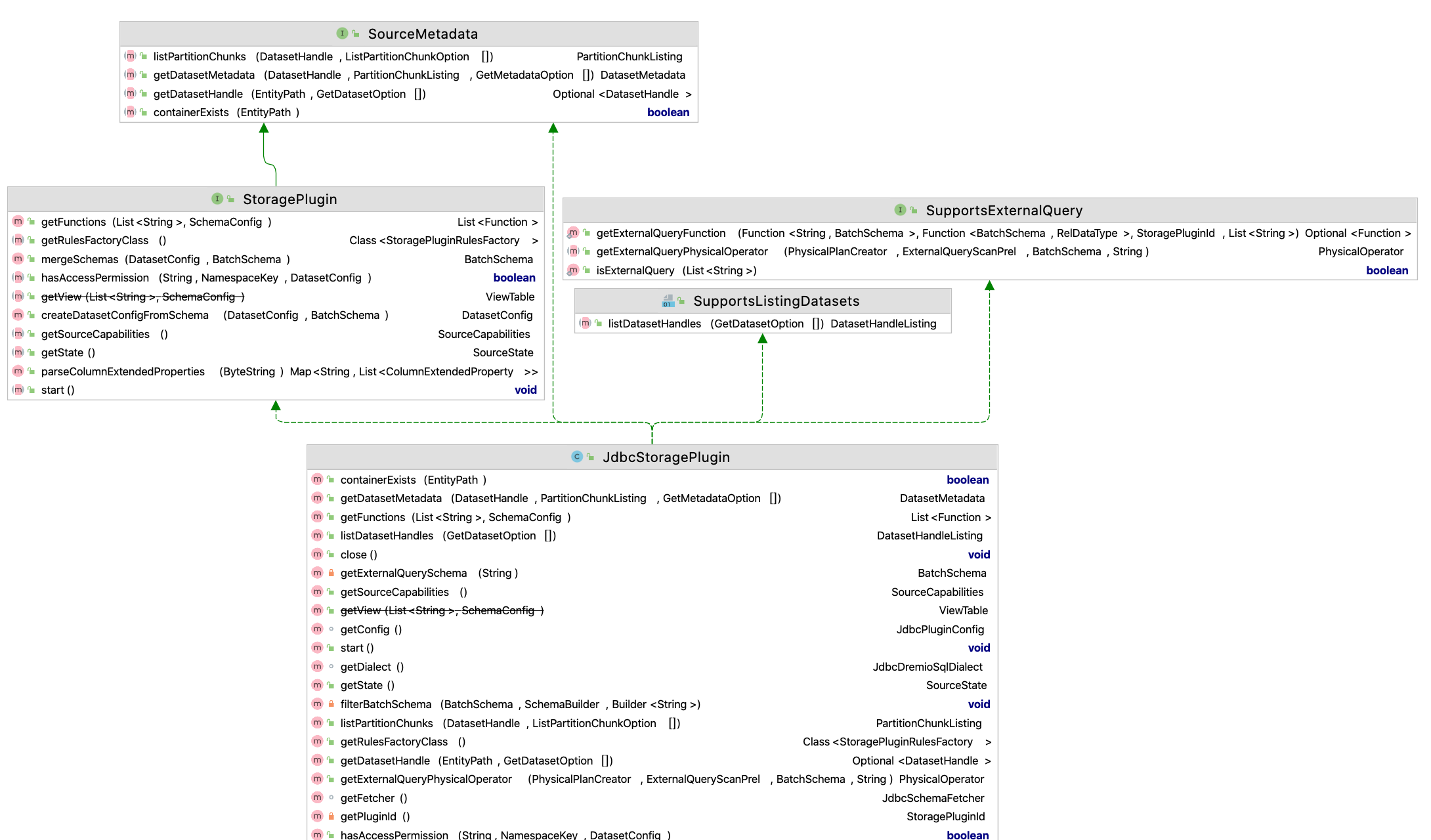This screenshot has width=1431, height=840.
Task: Click the getDatasetMetadata method in SourceMetadata
Action: click(409, 75)
